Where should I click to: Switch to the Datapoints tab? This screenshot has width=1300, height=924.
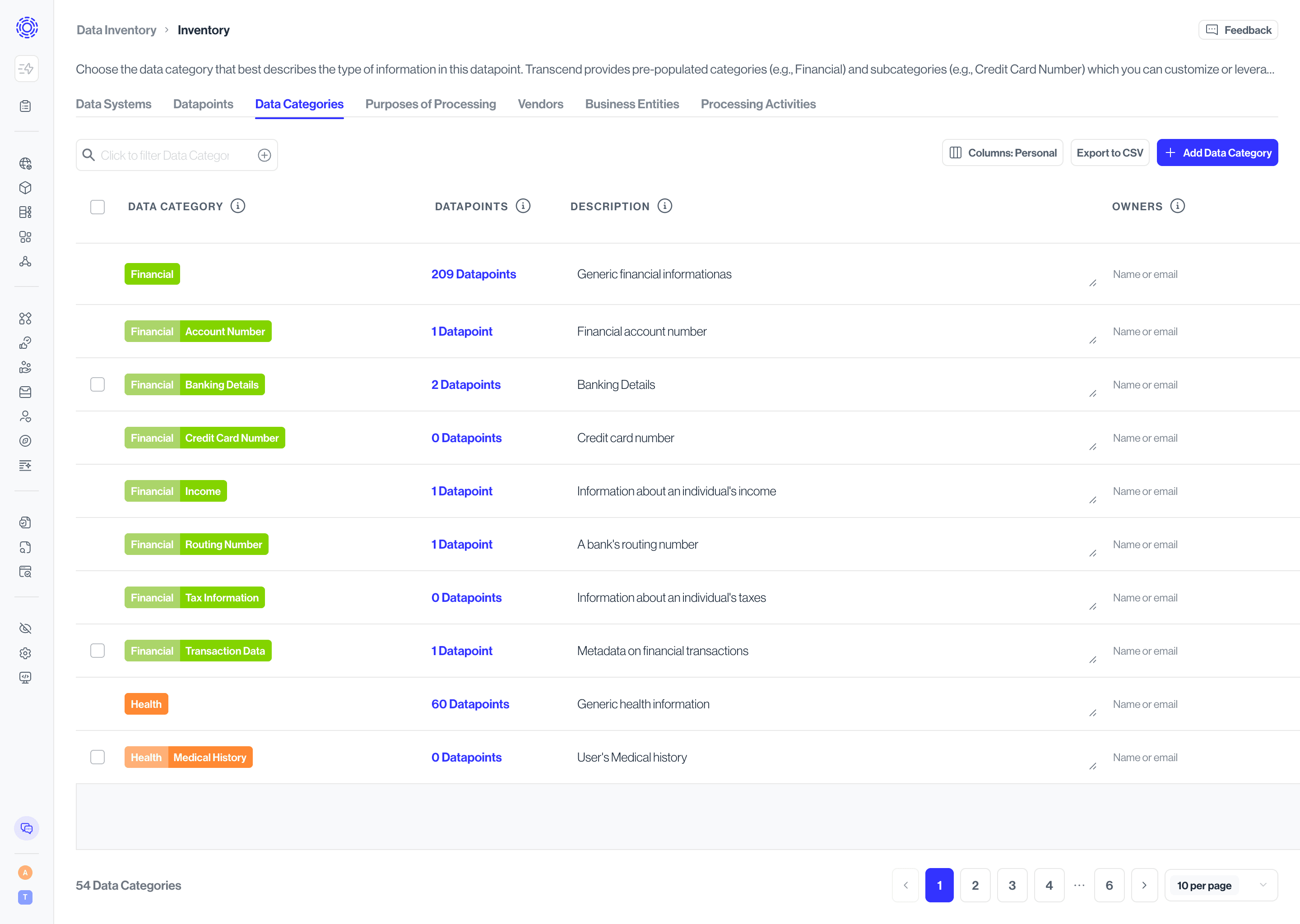[x=203, y=104]
